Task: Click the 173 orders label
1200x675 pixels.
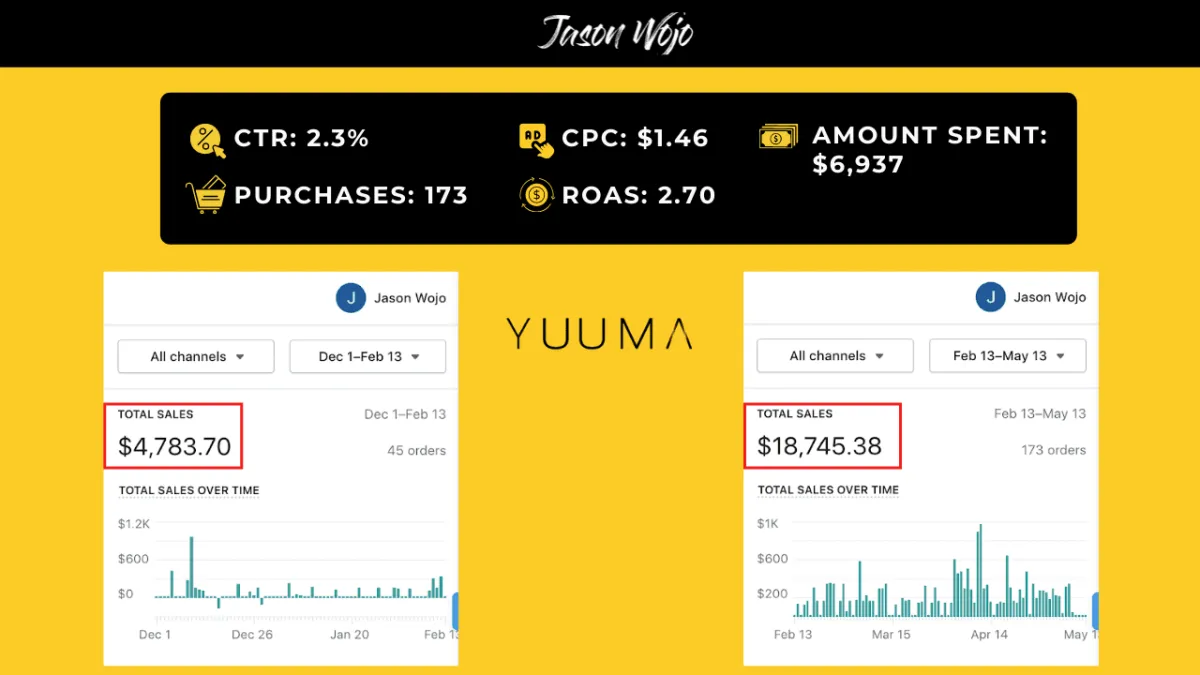Action: [1054, 450]
